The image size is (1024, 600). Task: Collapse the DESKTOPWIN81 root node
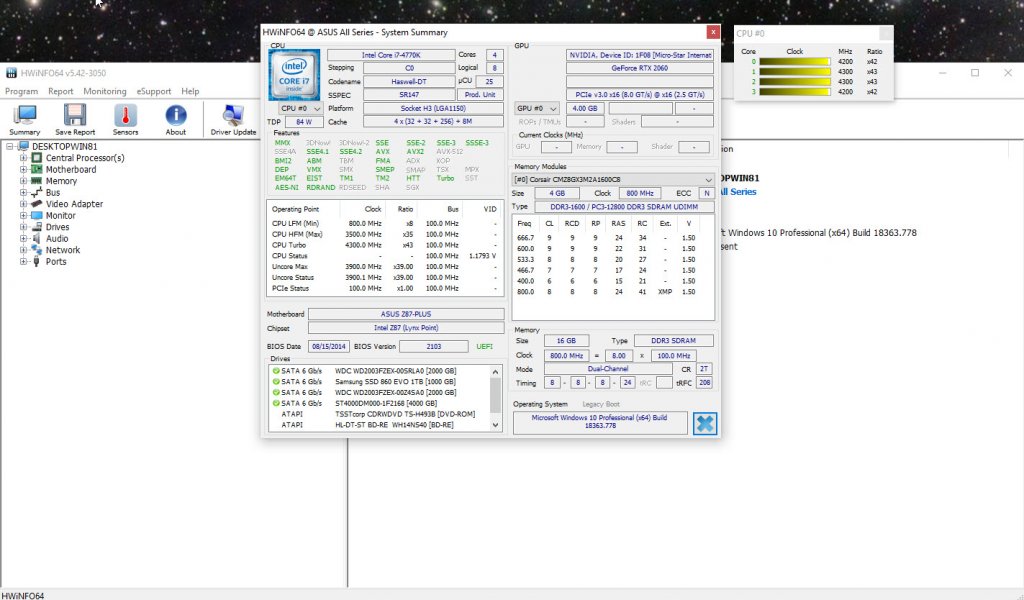[x=10, y=146]
